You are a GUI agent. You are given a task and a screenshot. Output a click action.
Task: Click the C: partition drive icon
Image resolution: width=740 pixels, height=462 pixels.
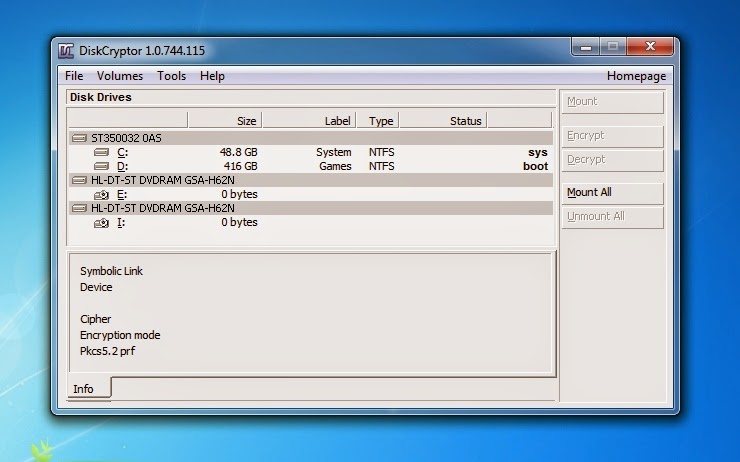[x=101, y=152]
